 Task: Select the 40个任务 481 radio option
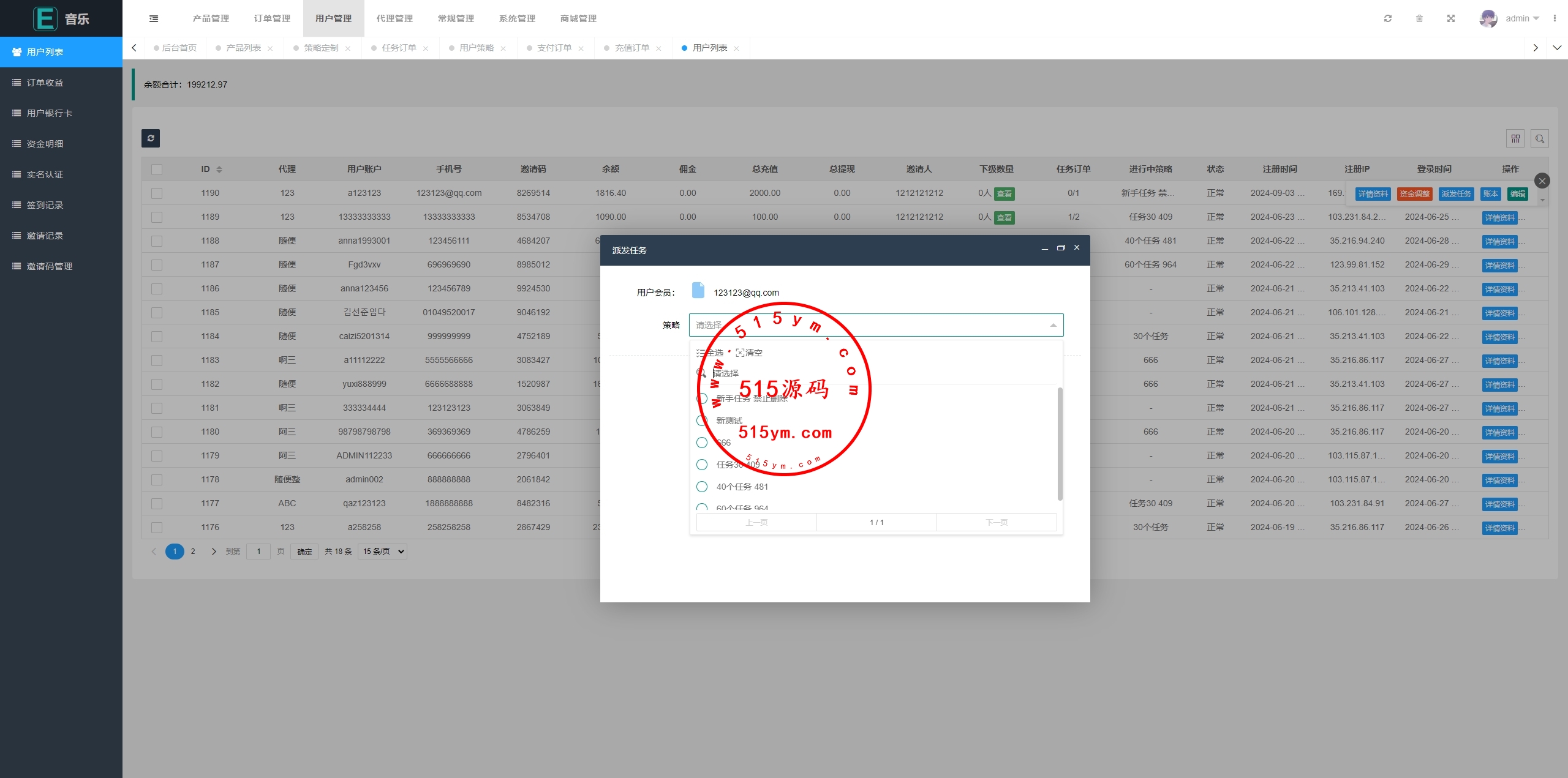tap(702, 487)
